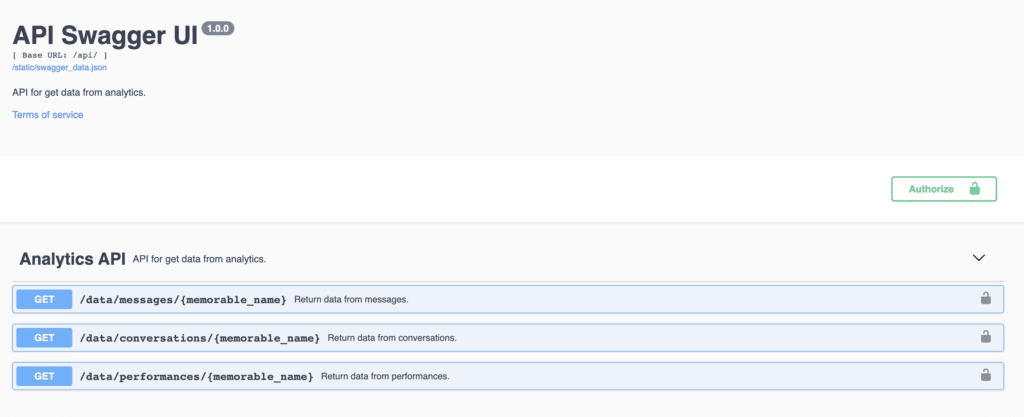Click the 1.0.0 version badge
Screen dimensions: 1024x417
coord(218,28)
